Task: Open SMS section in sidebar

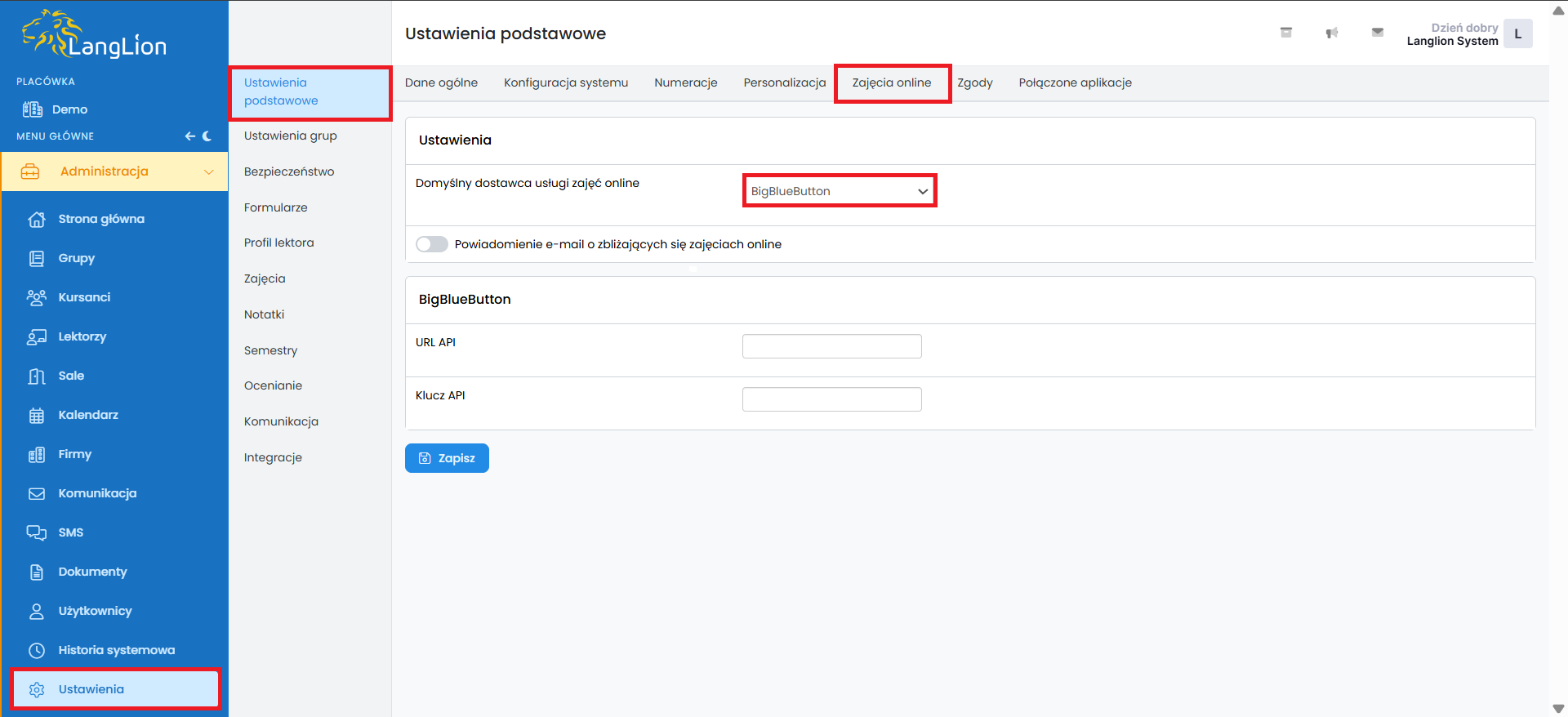Action: pyautogui.click(x=70, y=532)
